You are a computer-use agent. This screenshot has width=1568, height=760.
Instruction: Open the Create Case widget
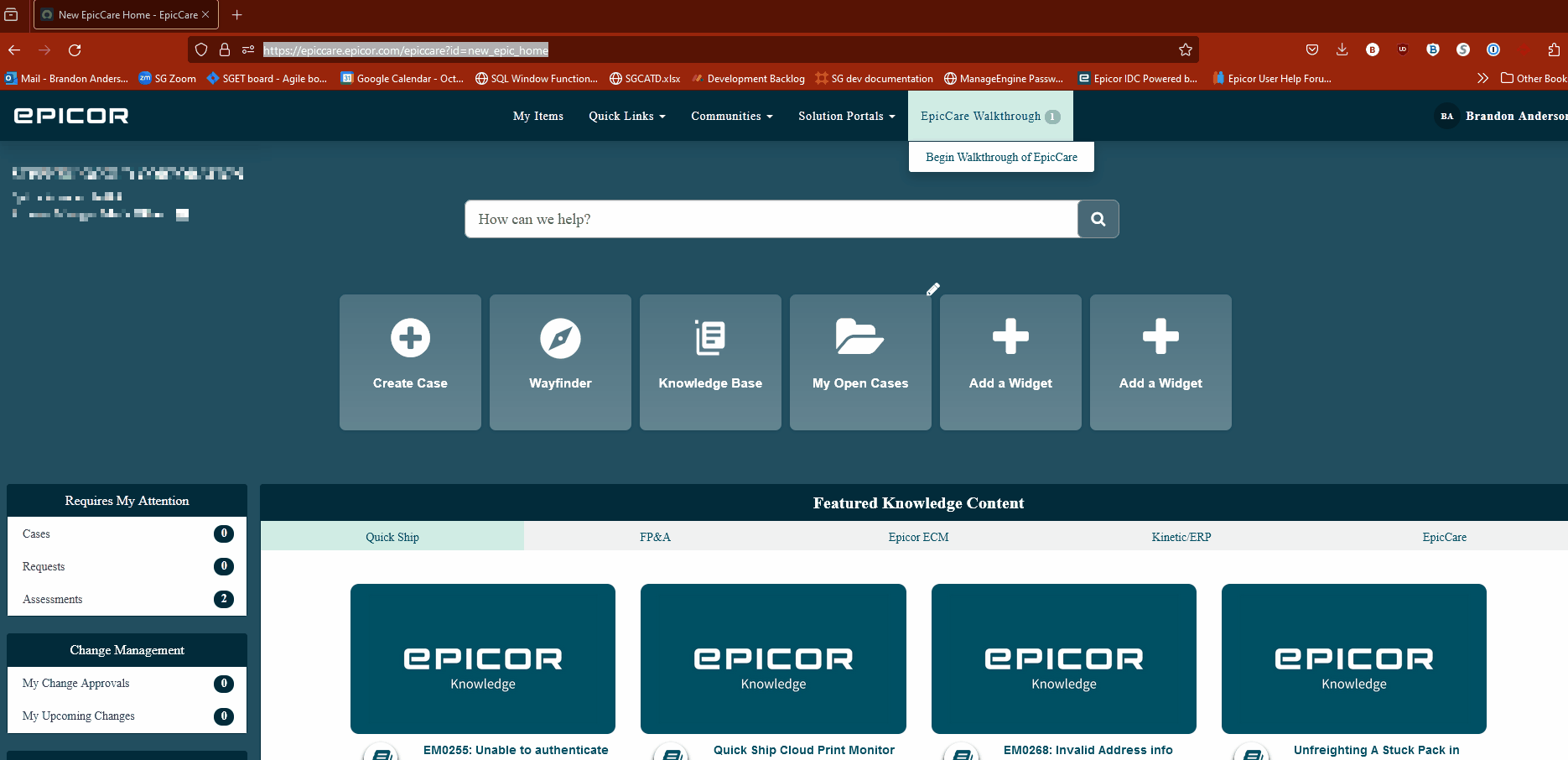pyautogui.click(x=410, y=362)
